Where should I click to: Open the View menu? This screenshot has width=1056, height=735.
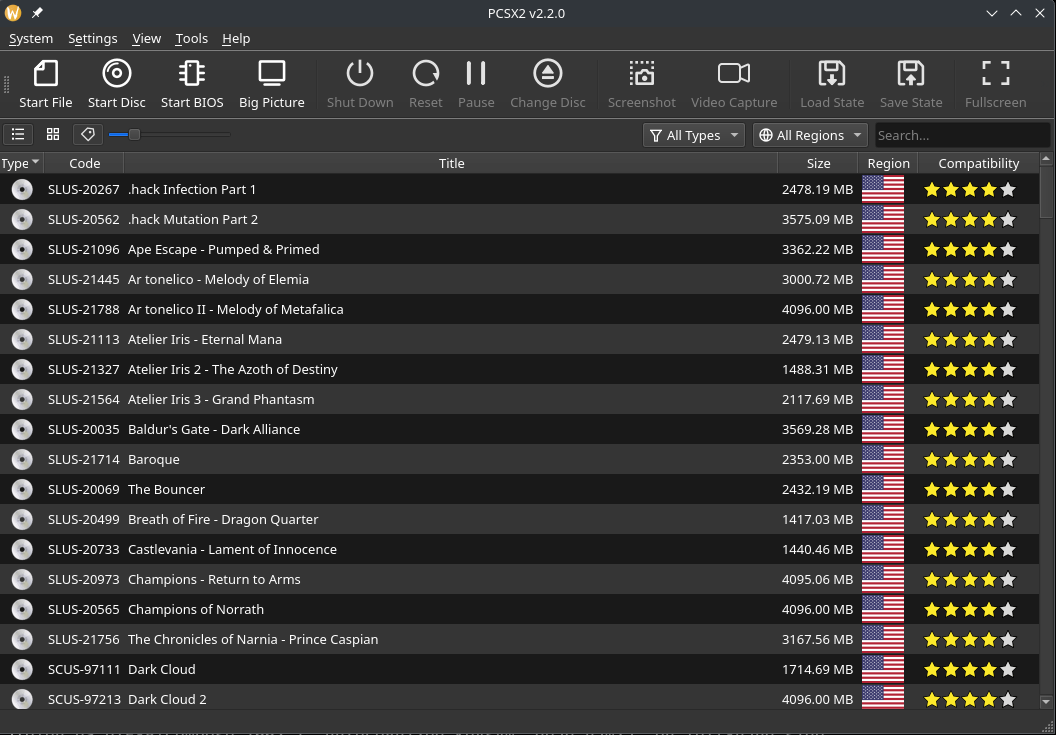[146, 38]
